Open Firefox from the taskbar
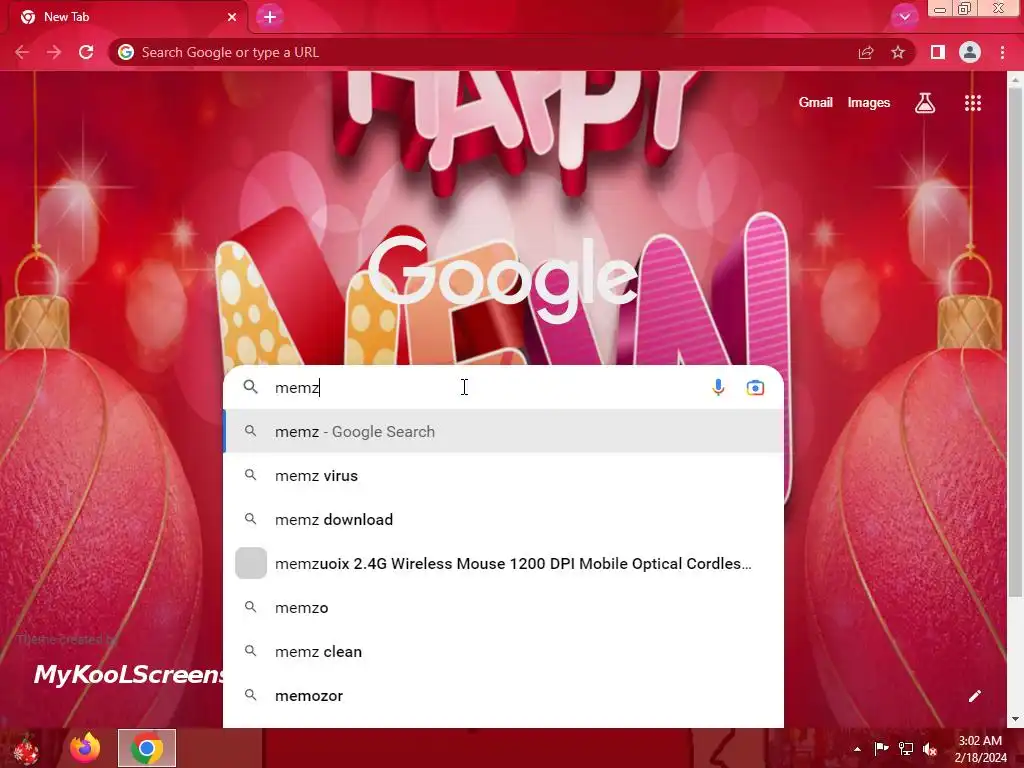 85,748
